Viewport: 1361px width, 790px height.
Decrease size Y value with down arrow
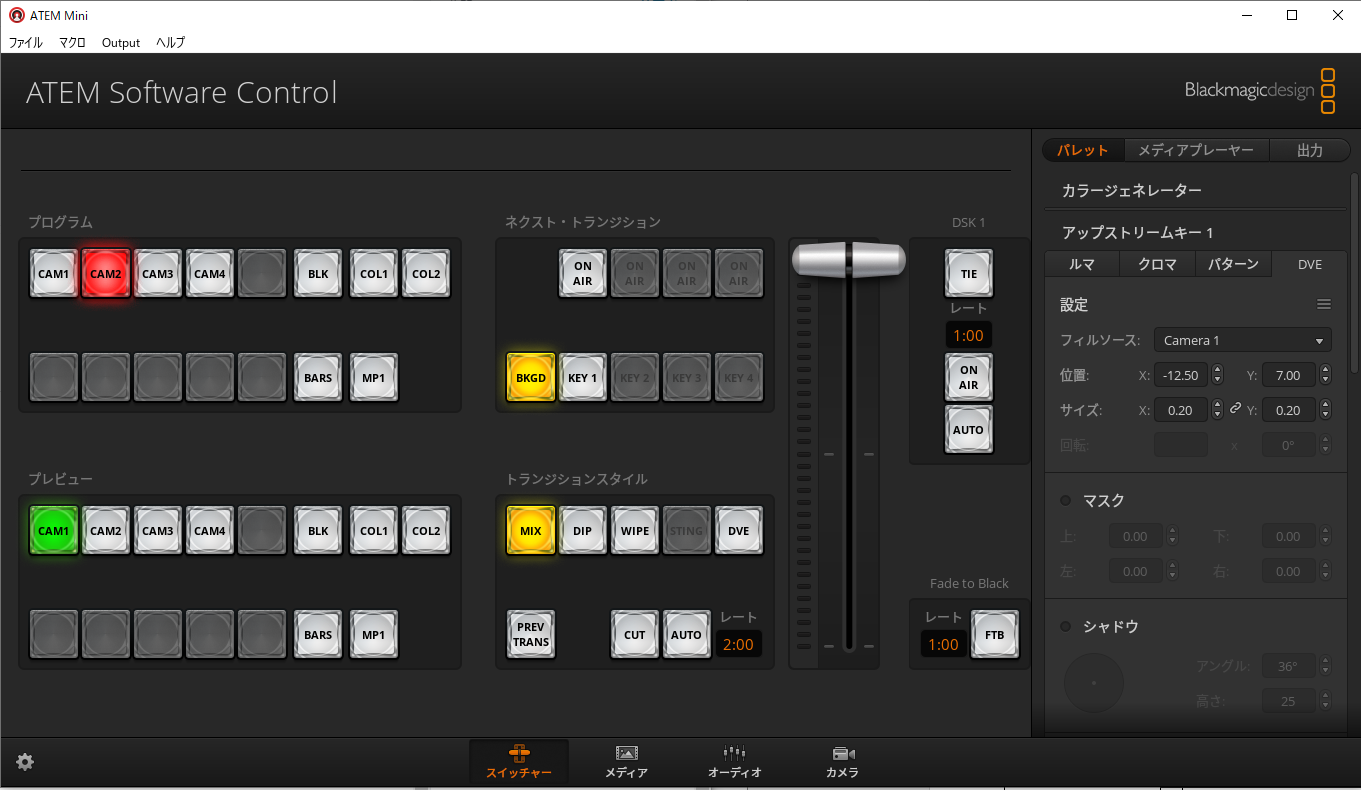(1325, 416)
